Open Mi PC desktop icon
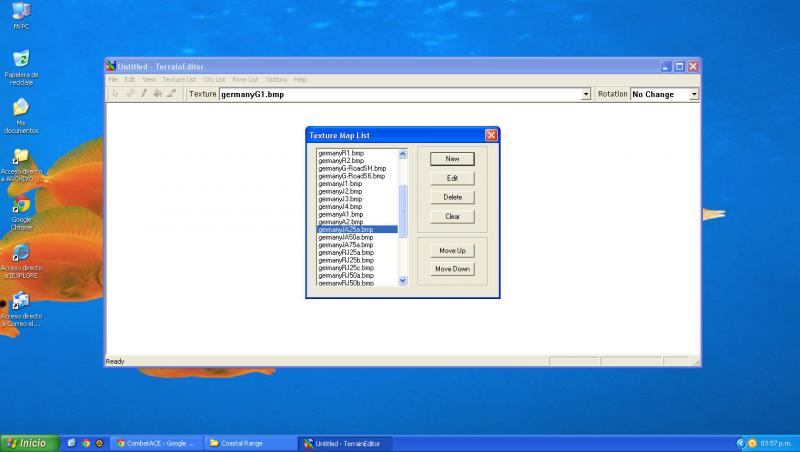The height and width of the screenshot is (452, 800). pos(21,16)
